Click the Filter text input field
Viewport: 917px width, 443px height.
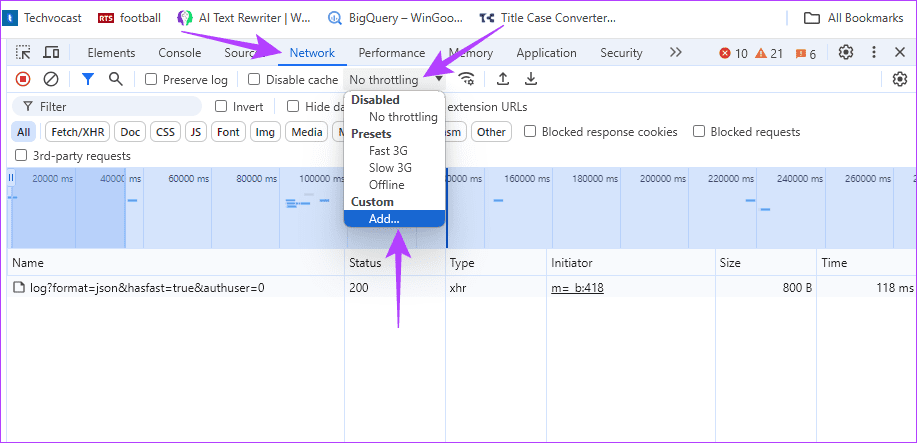click(110, 106)
